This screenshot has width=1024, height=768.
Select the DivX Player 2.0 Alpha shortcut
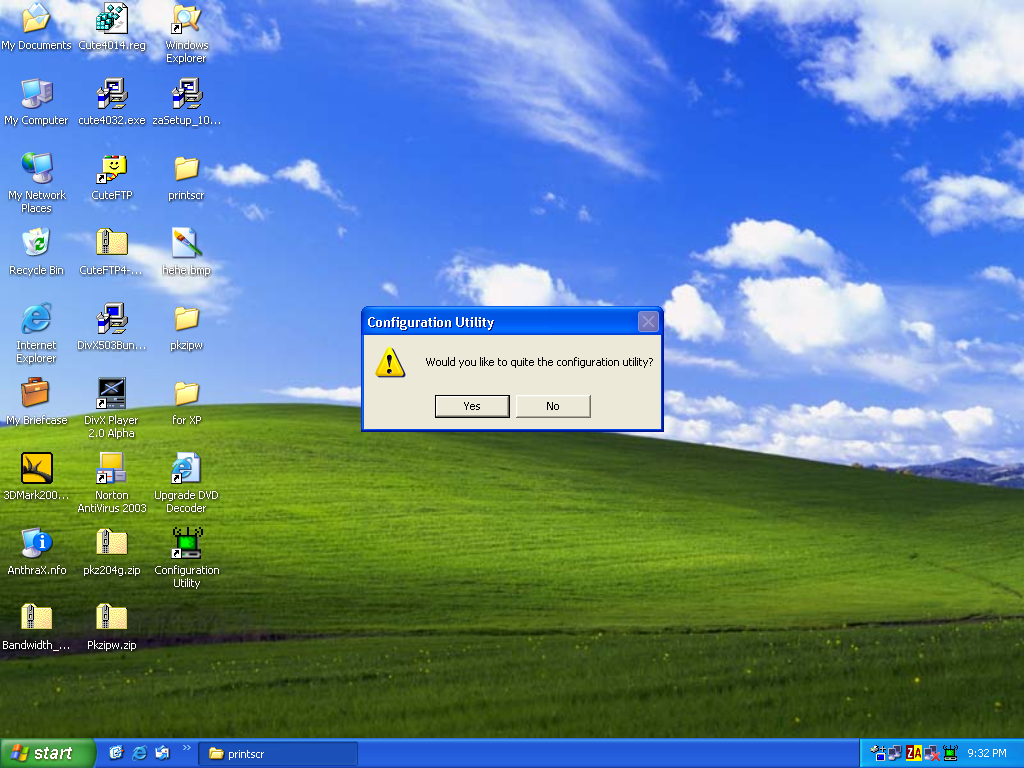click(x=112, y=408)
